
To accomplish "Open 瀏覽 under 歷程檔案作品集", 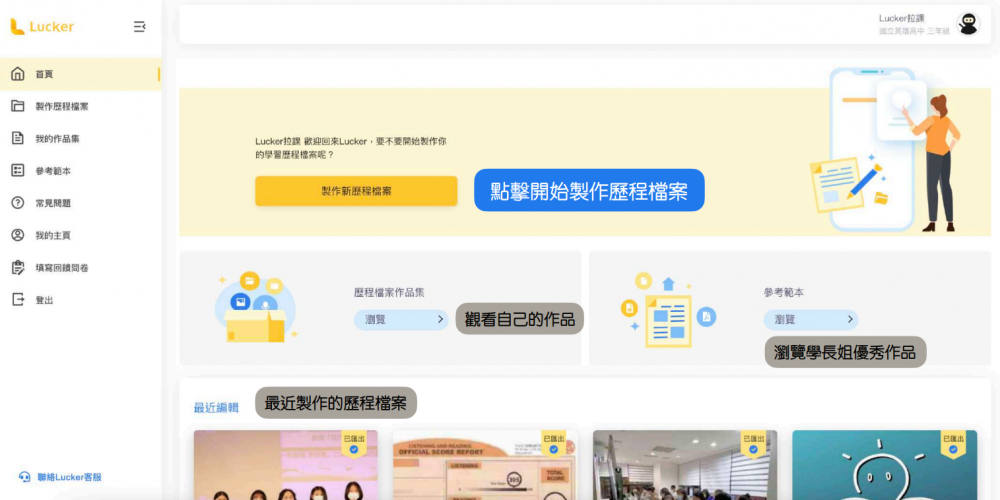I will tap(400, 320).
